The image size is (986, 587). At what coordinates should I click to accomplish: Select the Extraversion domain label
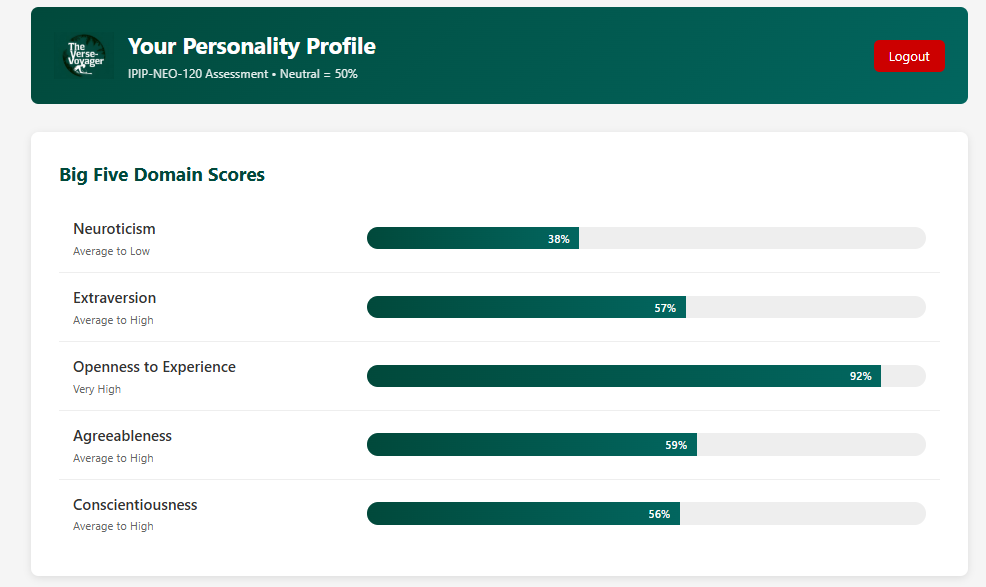pyautogui.click(x=114, y=298)
